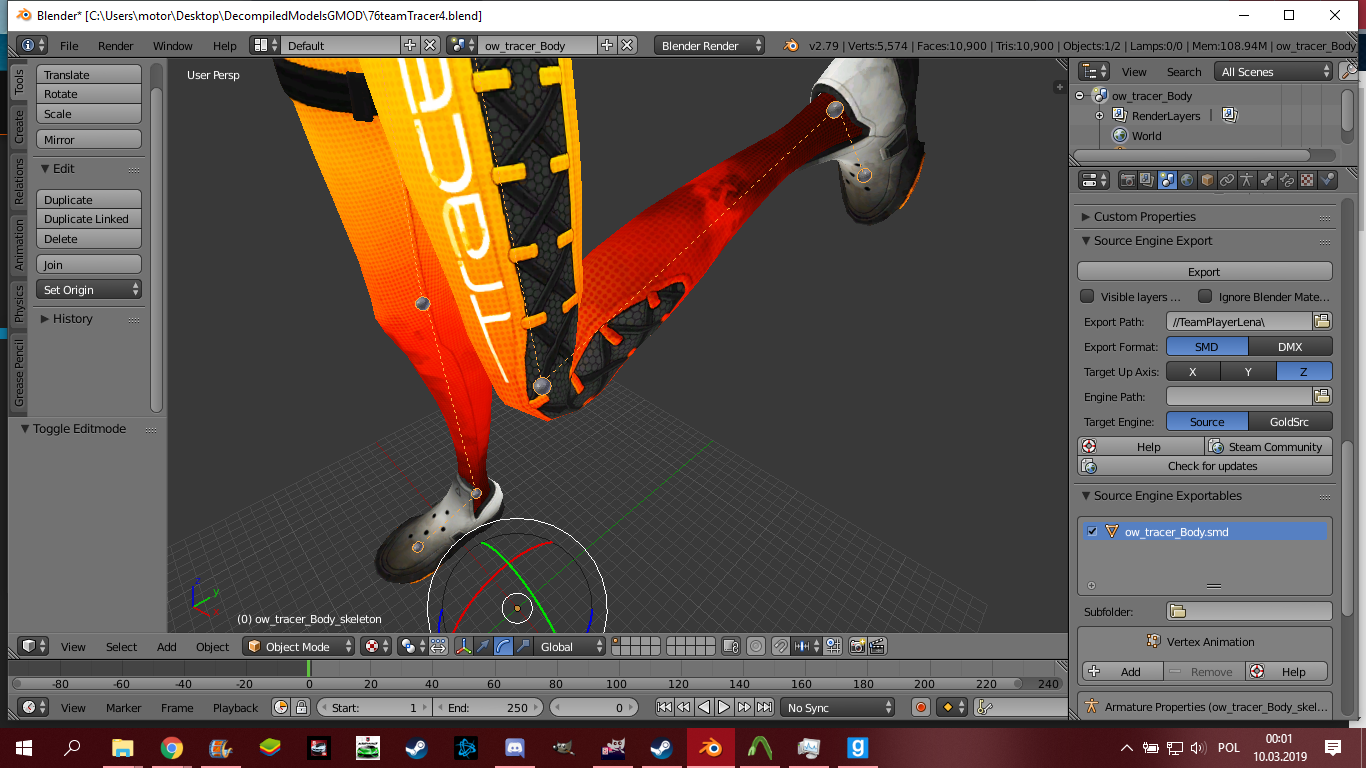Choose GoldSrc as target engine

1291,421
